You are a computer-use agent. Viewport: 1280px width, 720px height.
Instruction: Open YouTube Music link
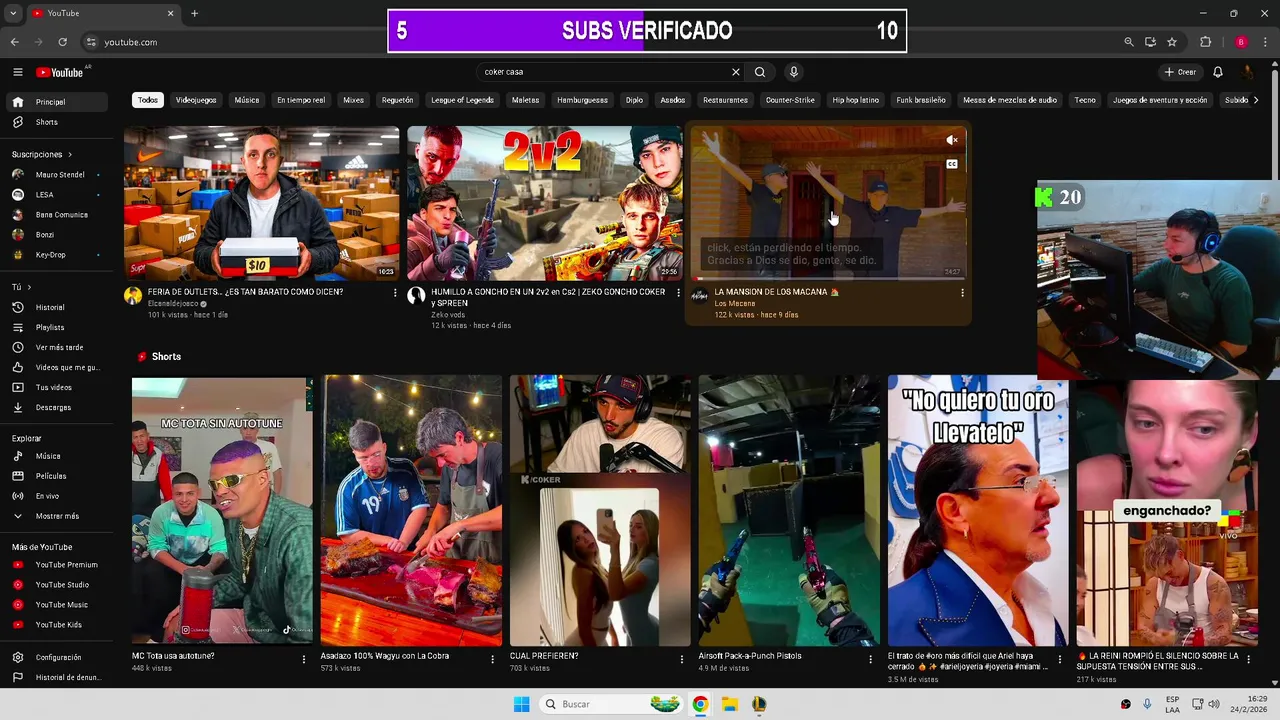click(58, 605)
